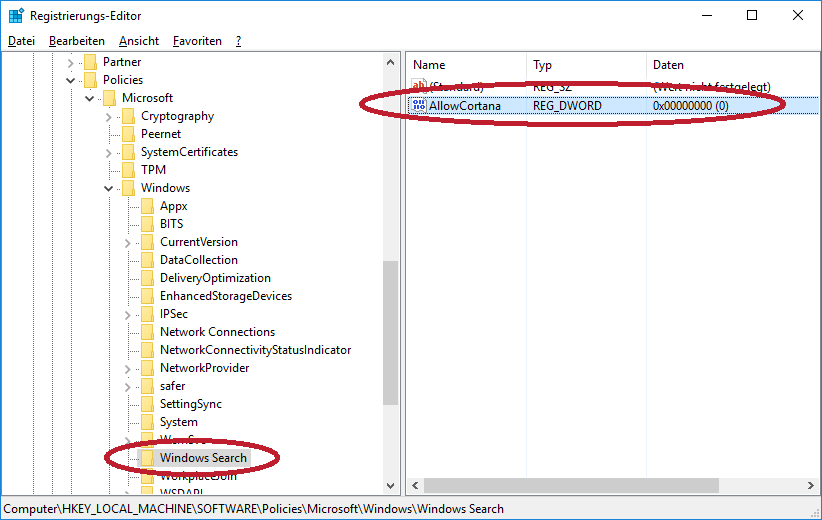822x520 pixels.
Task: Open the Datei menu
Action: point(21,41)
